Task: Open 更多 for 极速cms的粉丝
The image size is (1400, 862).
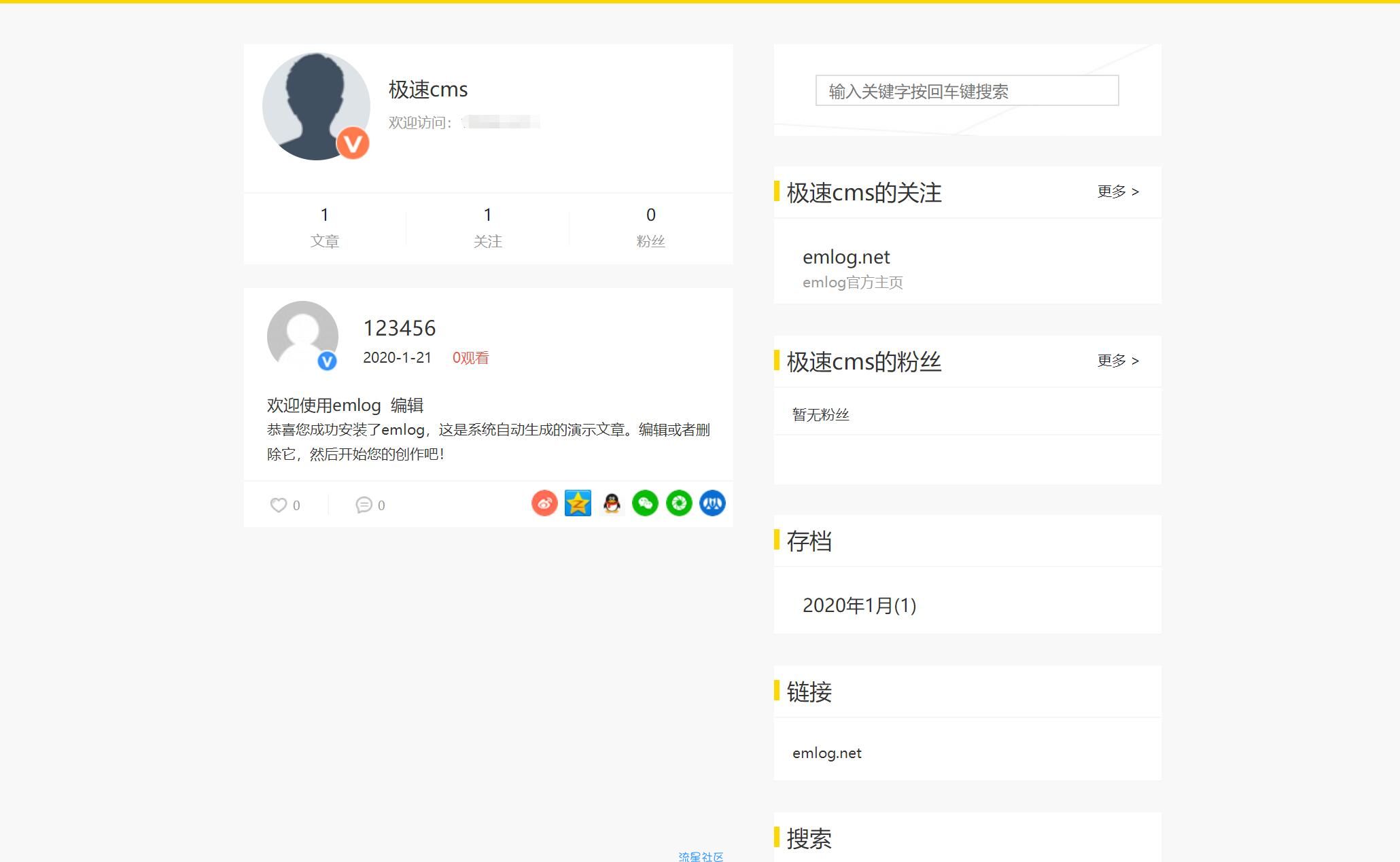Action: click(1118, 361)
